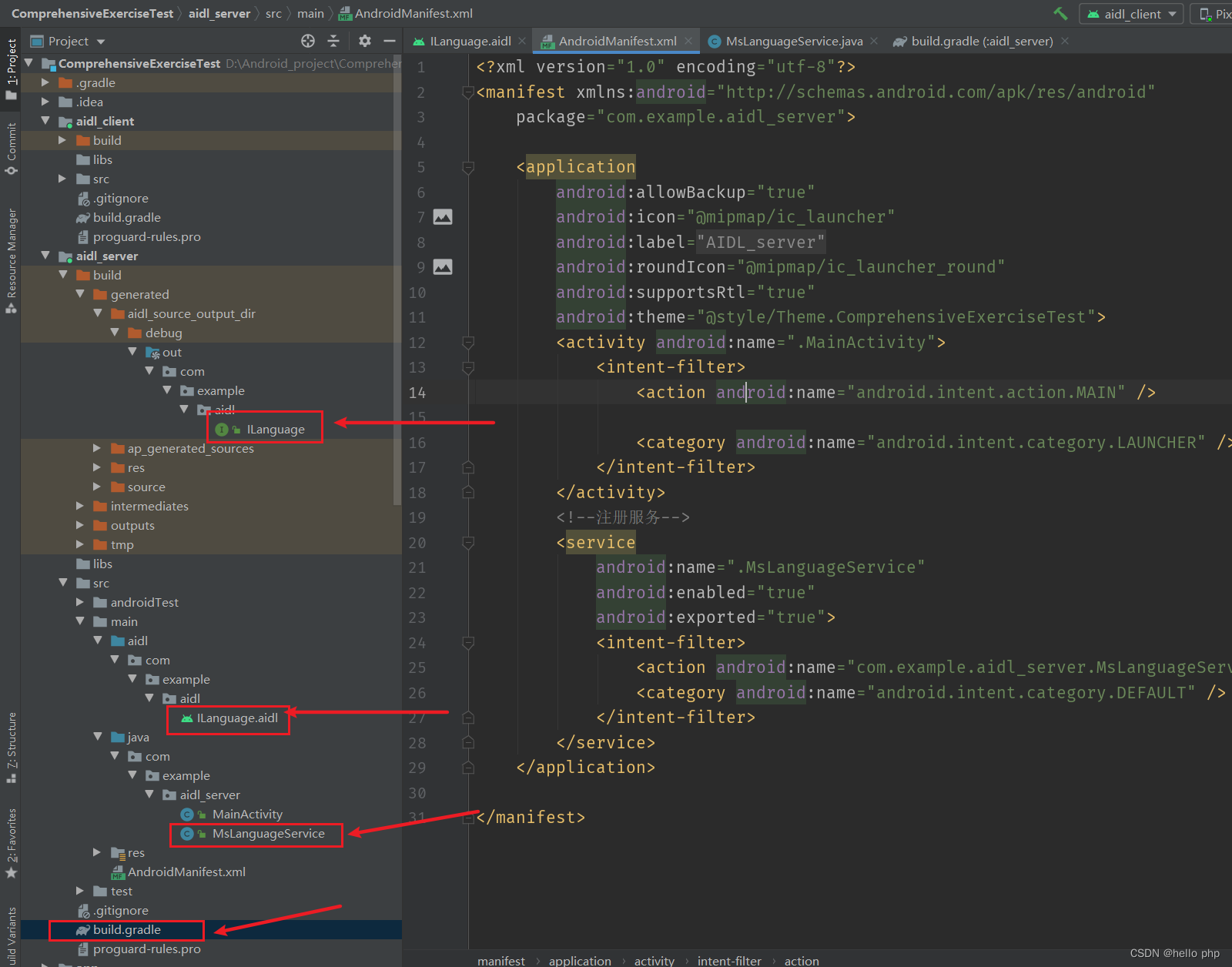The image size is (1232, 967).
Task: Open the aidl_client run configuration dropdown
Action: [1132, 14]
